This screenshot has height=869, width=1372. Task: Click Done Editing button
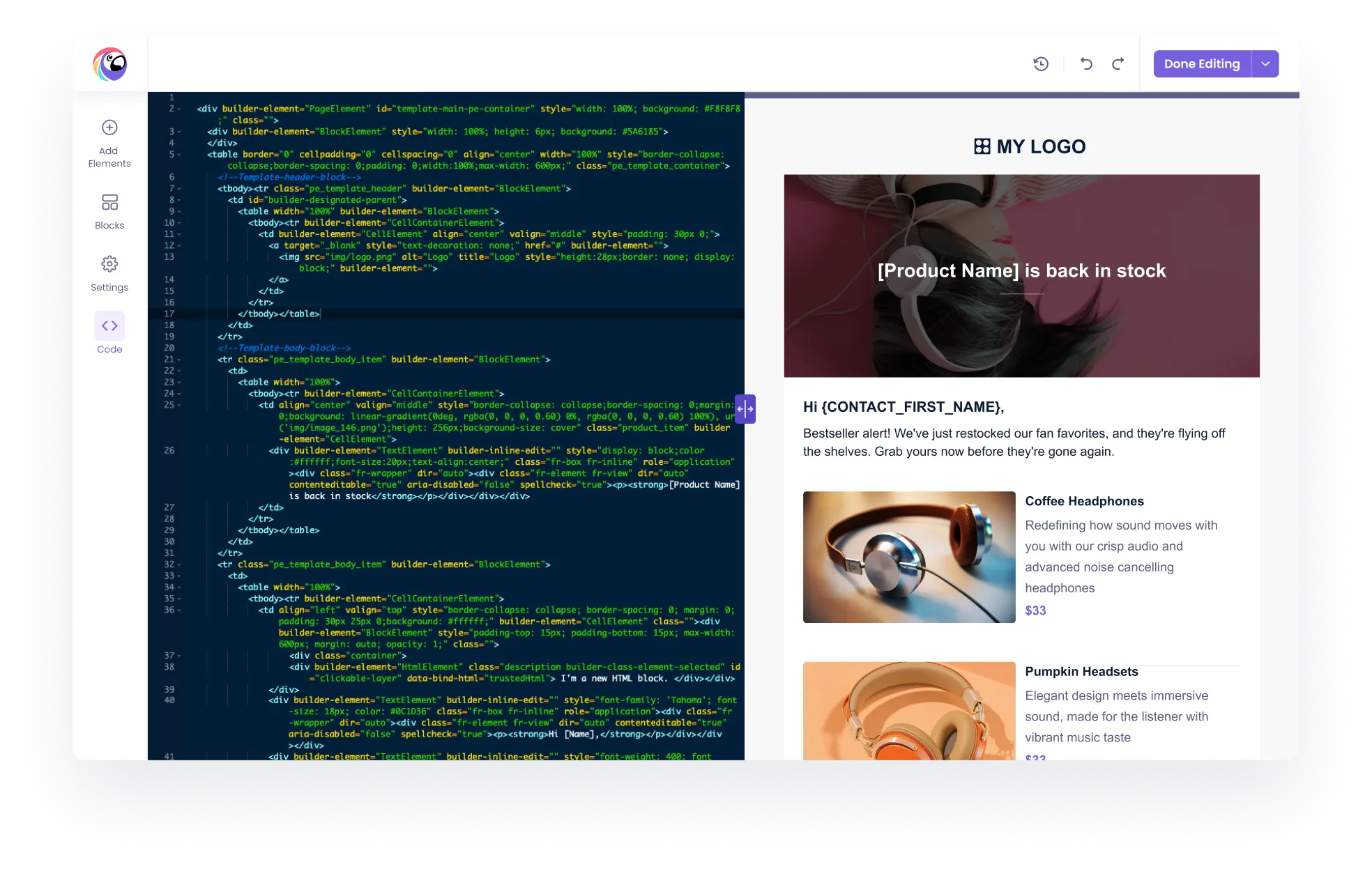[x=1202, y=64]
